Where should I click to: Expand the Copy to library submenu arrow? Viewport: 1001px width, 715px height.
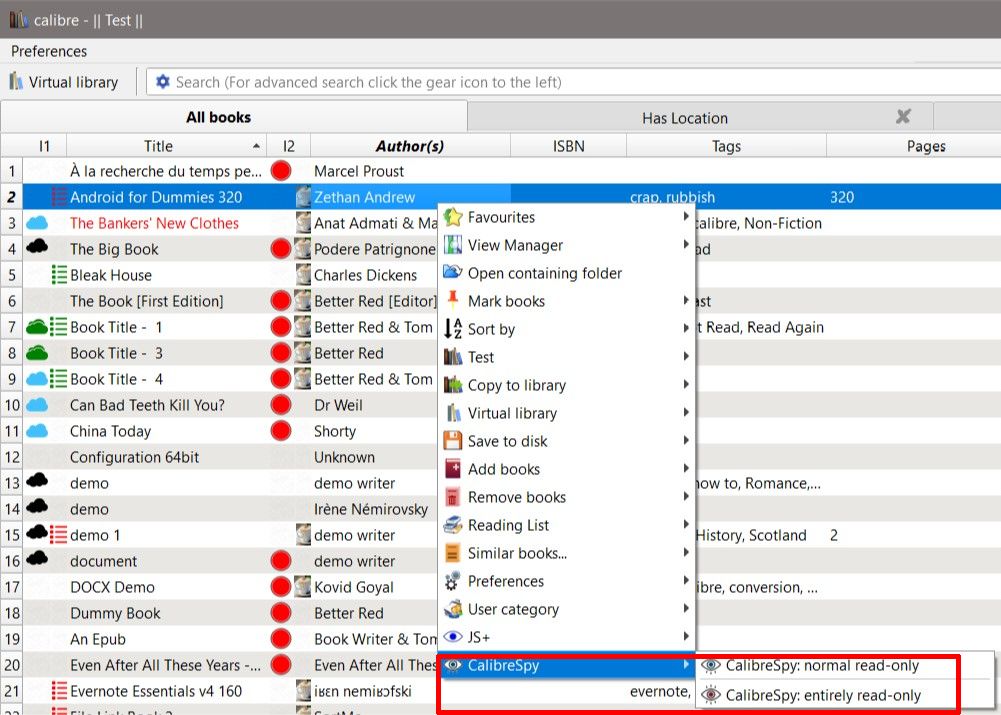click(686, 384)
